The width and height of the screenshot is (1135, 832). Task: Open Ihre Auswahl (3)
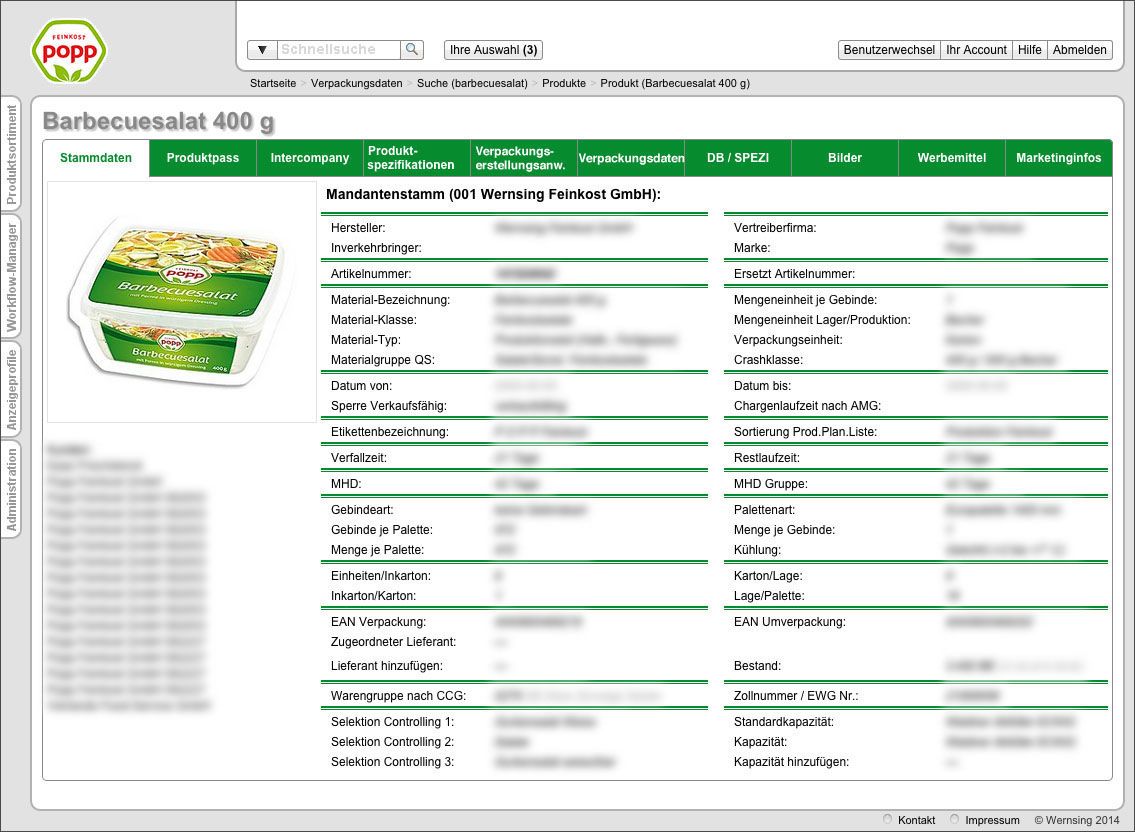coord(493,49)
